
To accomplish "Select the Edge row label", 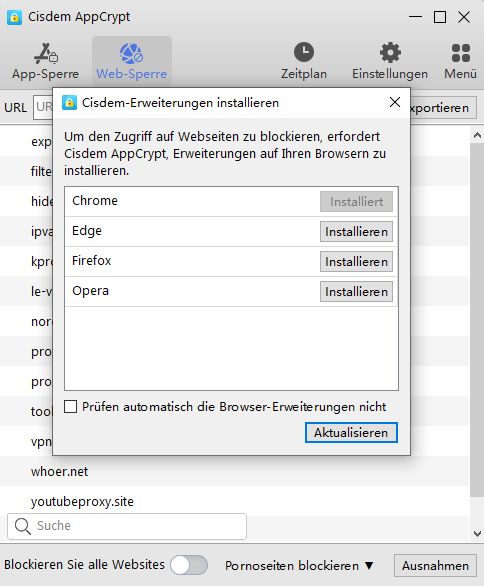I will [87, 231].
